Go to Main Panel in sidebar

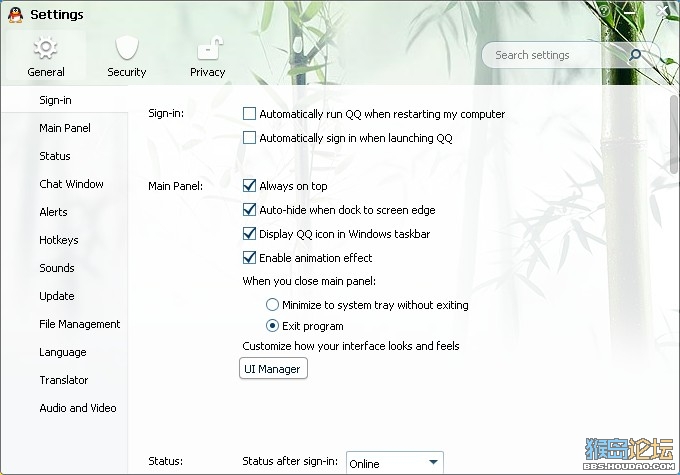point(64,128)
